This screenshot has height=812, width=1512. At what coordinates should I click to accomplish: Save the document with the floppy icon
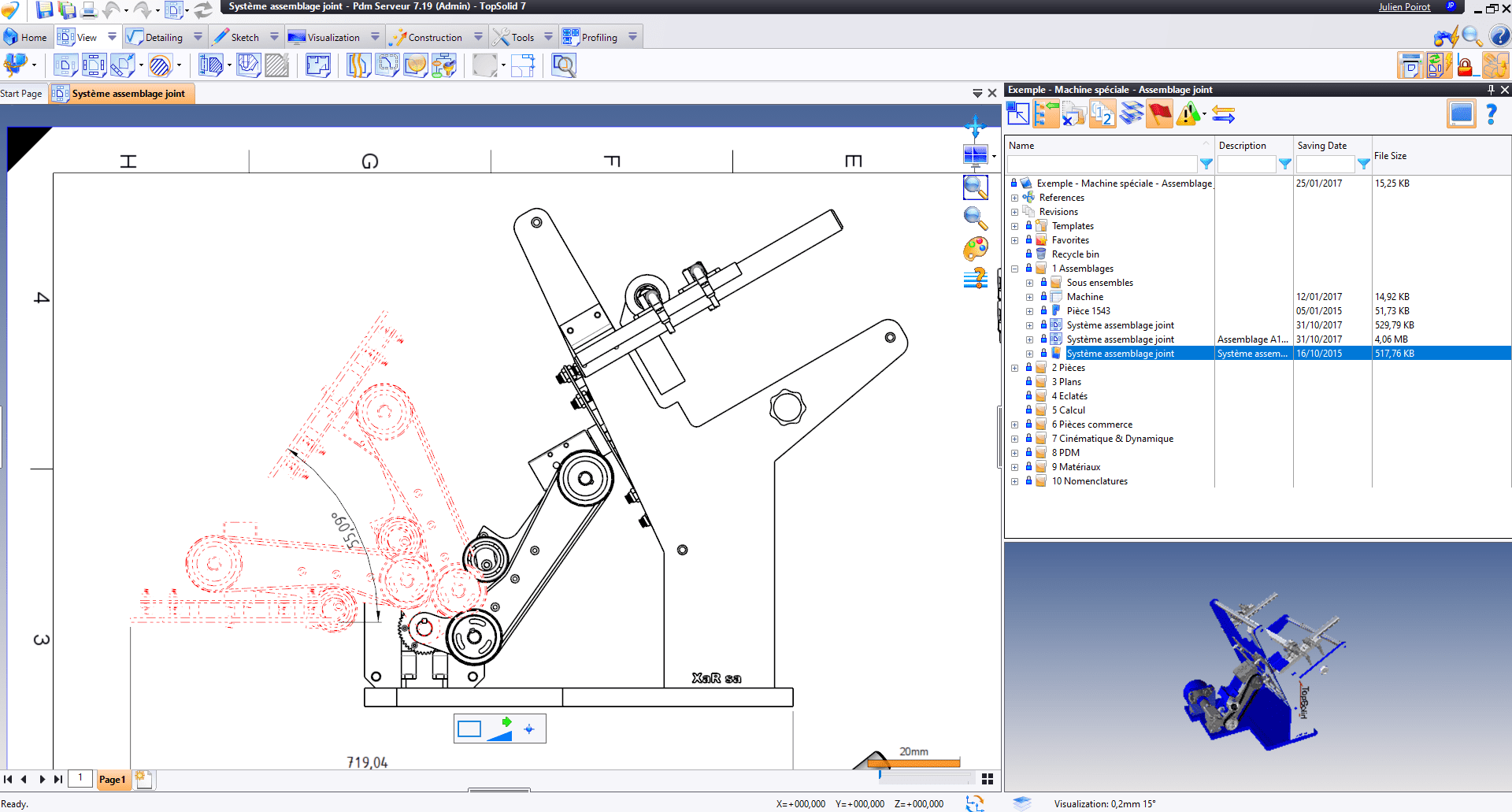45,9
